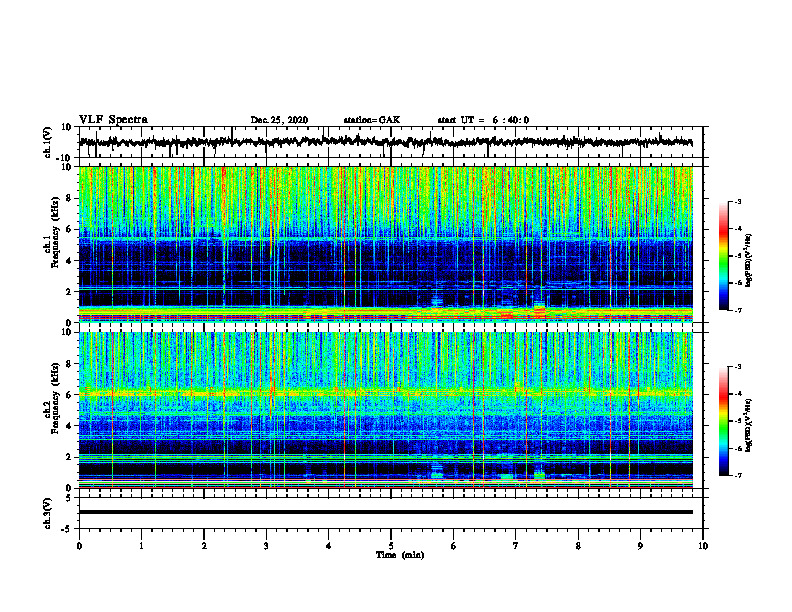Click the "-5" tick of ch.3(V) axis

67,529
